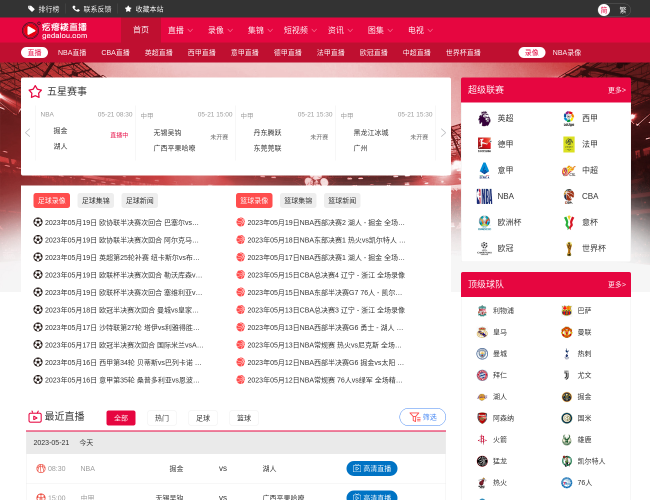This screenshot has width=650, height=500.
Task: Show more 顶级球队 with 更多>
Action: pos(617,284)
